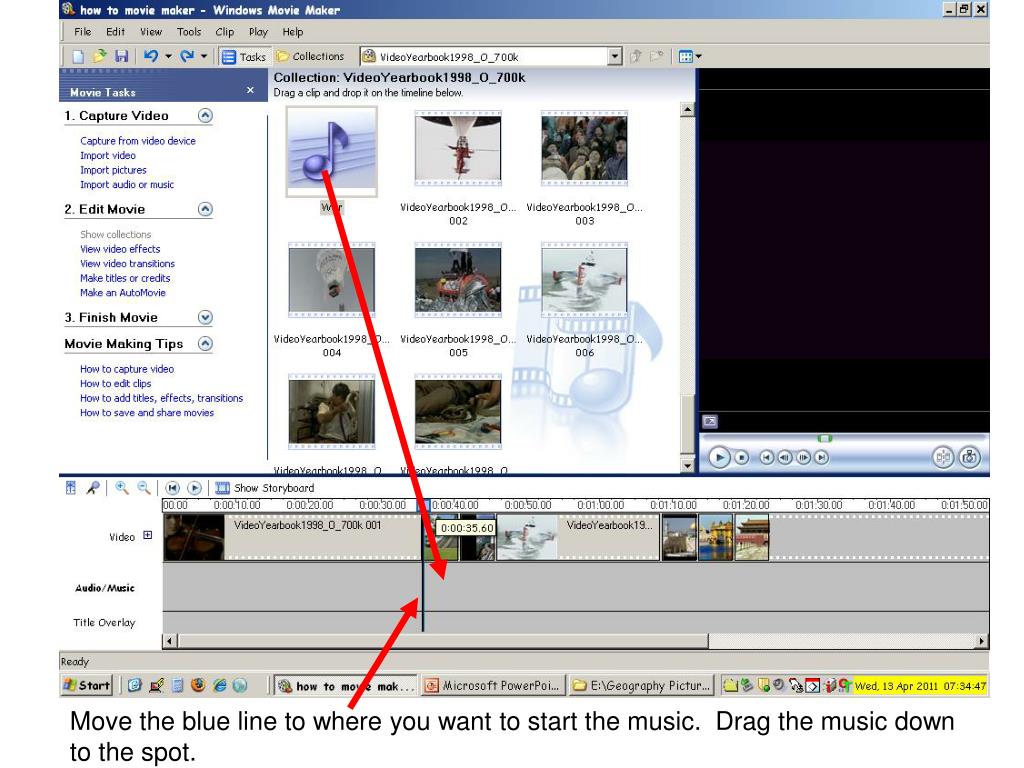The image size is (1024, 768).
Task: Toggle the Tasks pane button
Action: point(244,57)
